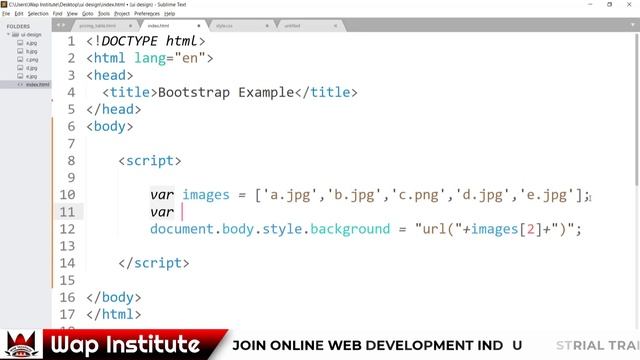
Task: Click the vertical editor scrollbar
Action: pyautogui.click(x=637, y=110)
